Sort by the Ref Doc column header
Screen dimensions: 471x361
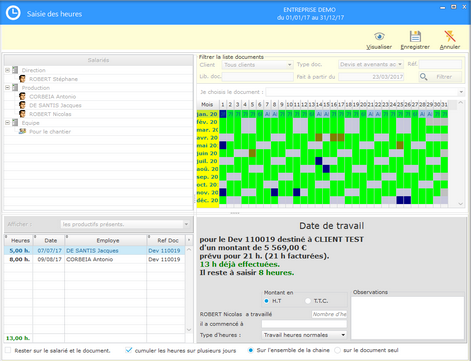coord(166,240)
